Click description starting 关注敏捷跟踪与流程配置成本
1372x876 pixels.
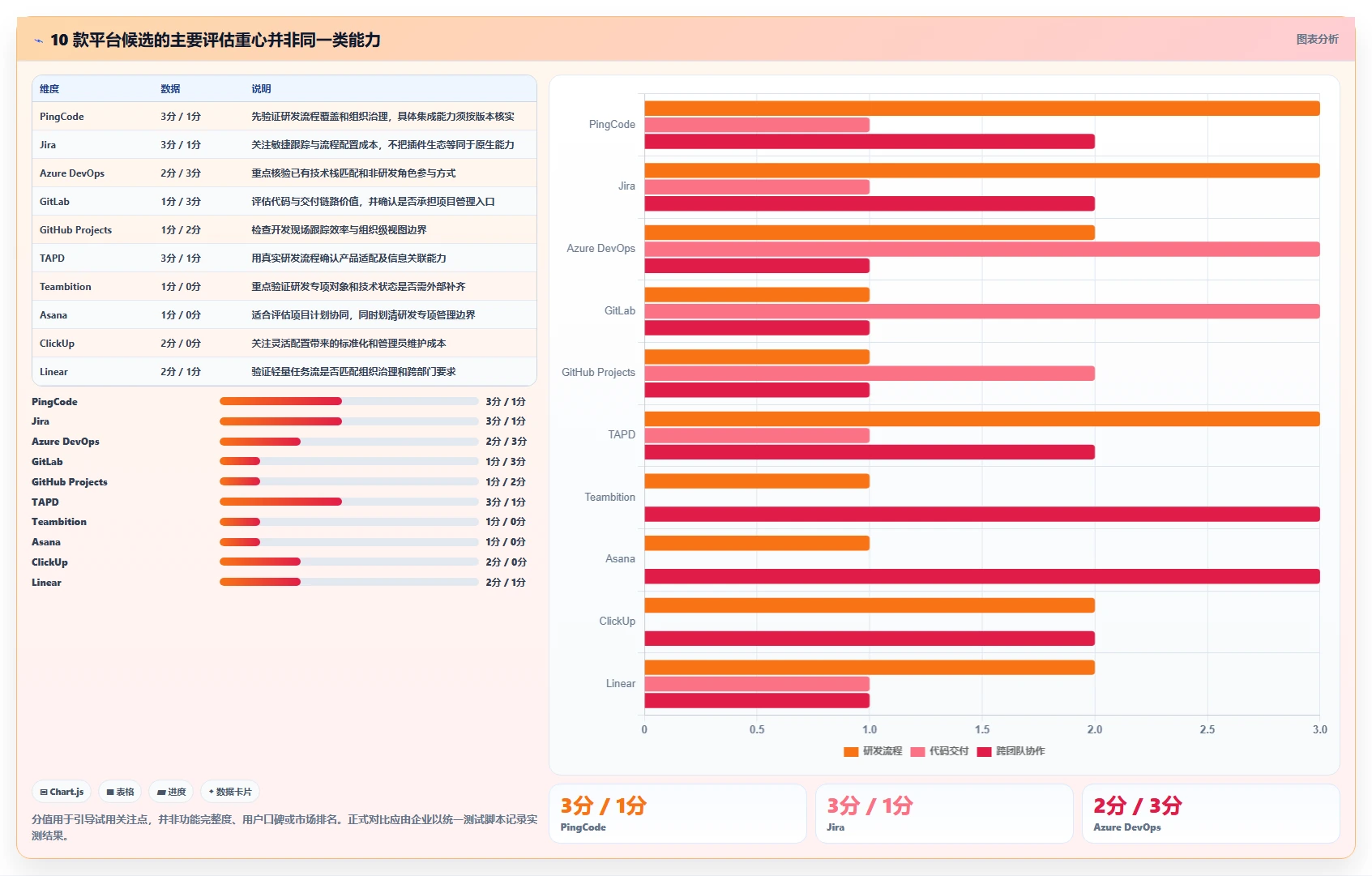pos(383,145)
